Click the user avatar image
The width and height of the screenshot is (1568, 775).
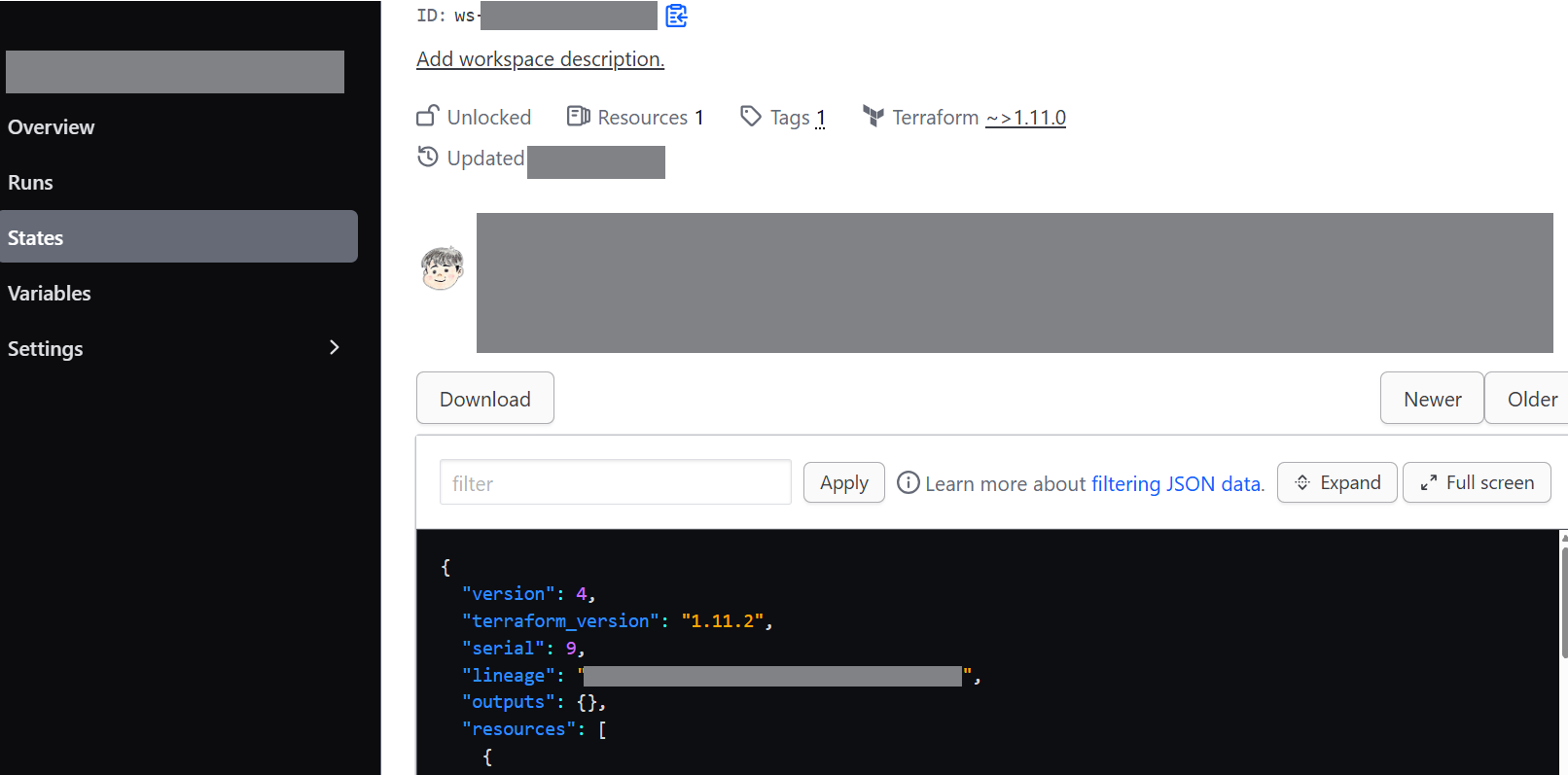tap(443, 268)
